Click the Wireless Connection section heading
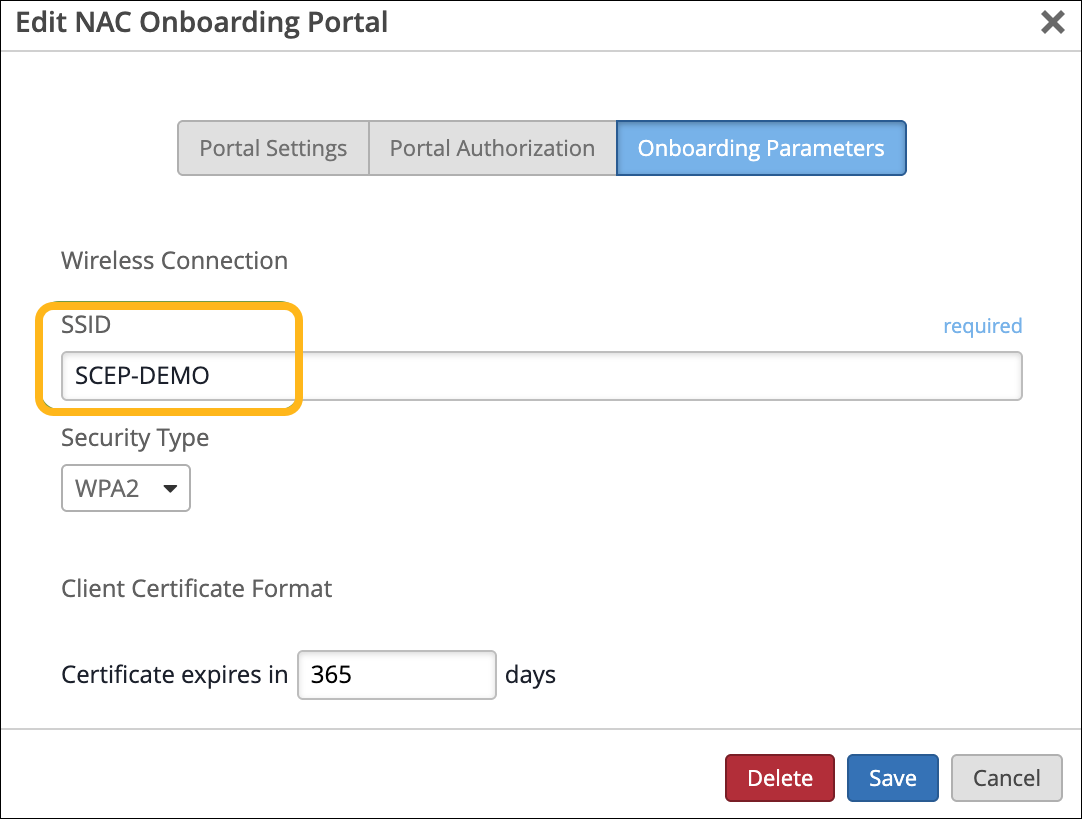 pyautogui.click(x=174, y=261)
